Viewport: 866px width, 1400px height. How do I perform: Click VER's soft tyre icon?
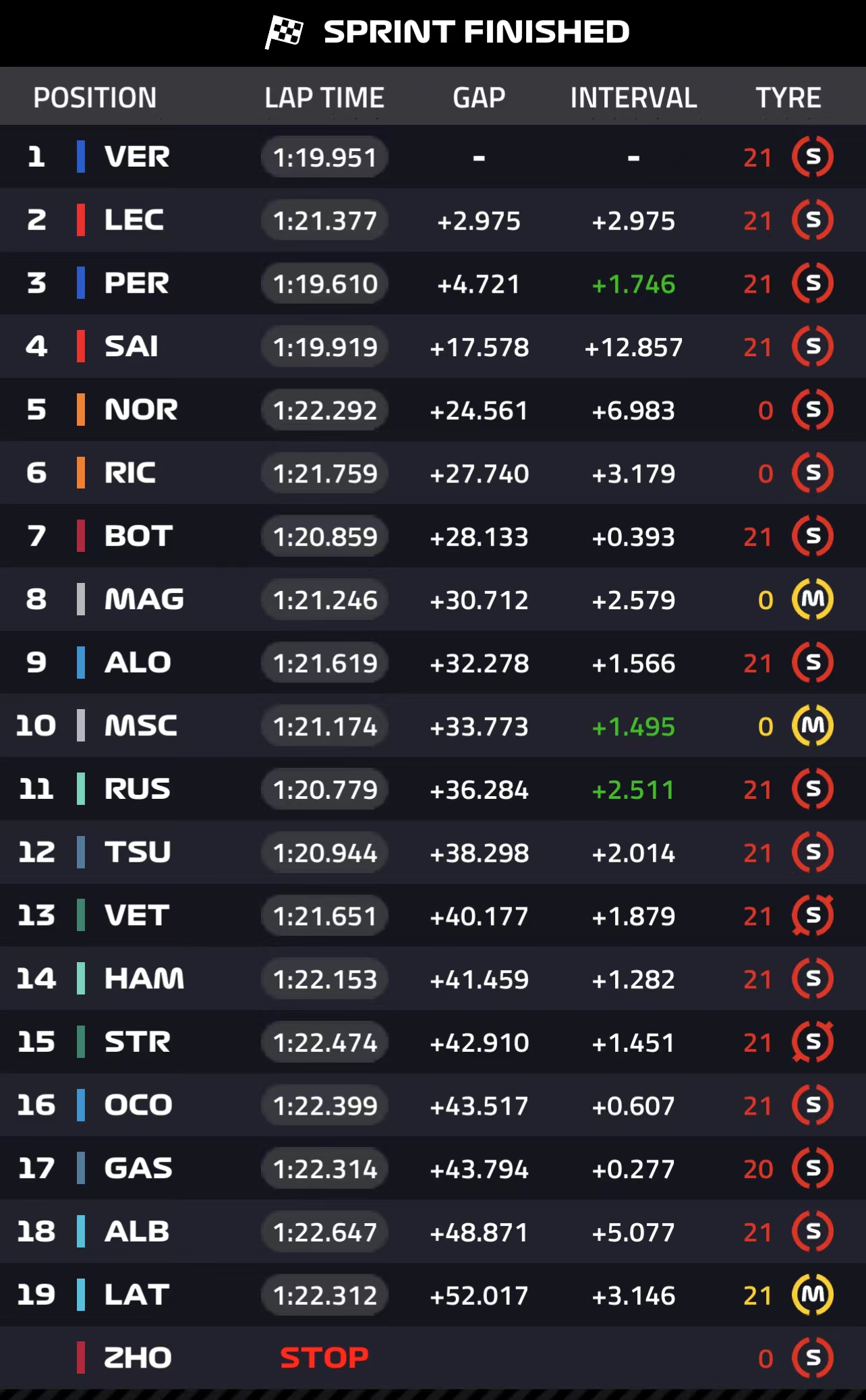(x=813, y=157)
